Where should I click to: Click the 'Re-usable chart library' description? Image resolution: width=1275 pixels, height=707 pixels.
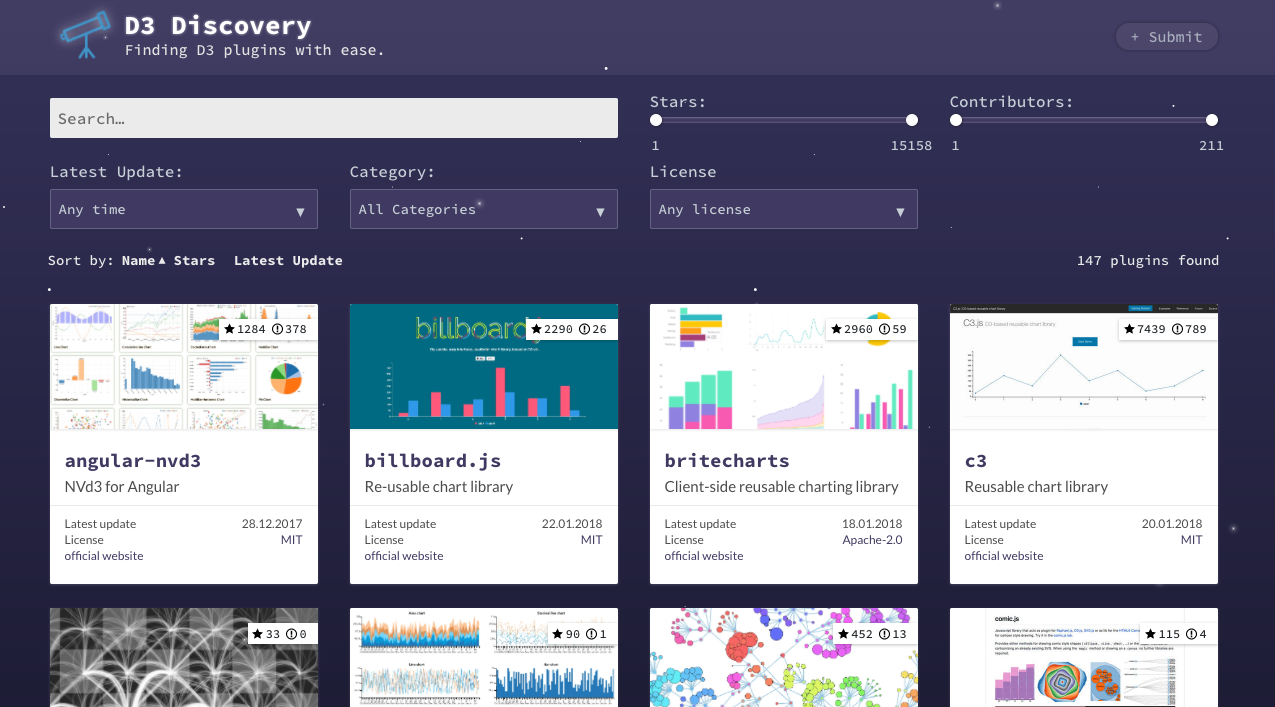pyautogui.click(x=439, y=487)
